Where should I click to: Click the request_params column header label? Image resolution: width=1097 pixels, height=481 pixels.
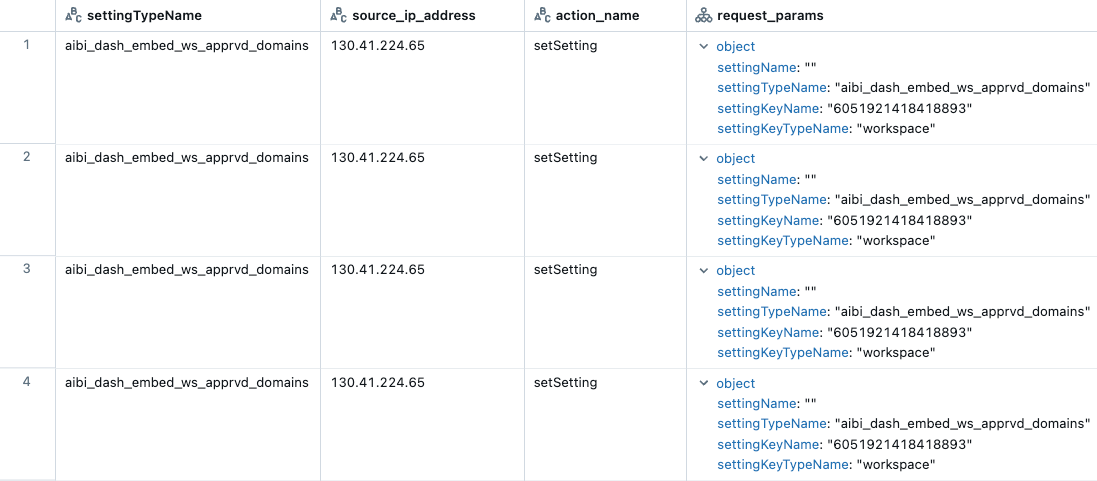click(x=770, y=16)
